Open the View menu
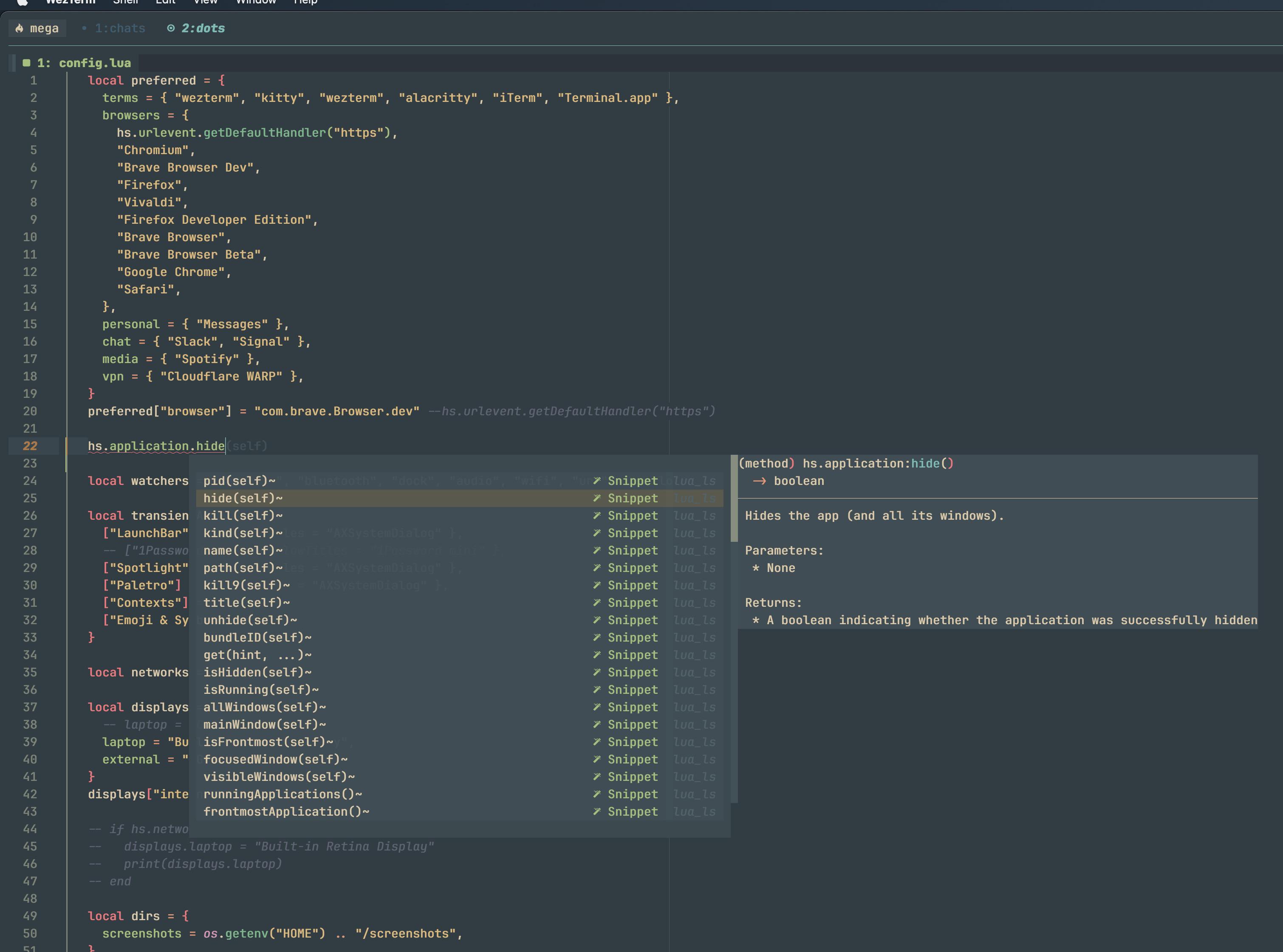 click(205, 2)
